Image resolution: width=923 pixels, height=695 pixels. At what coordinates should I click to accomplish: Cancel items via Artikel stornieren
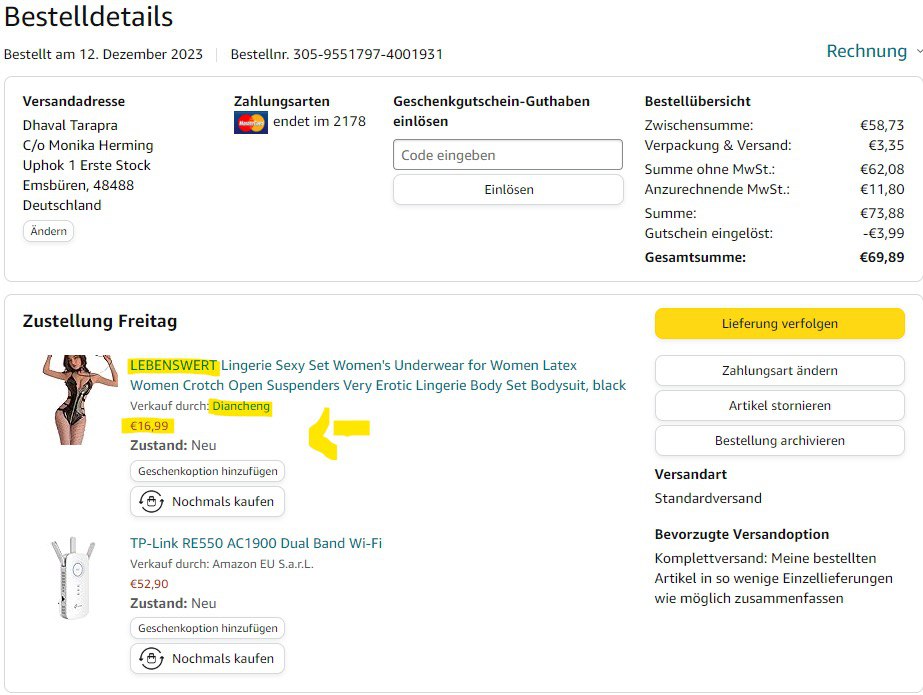[779, 406]
